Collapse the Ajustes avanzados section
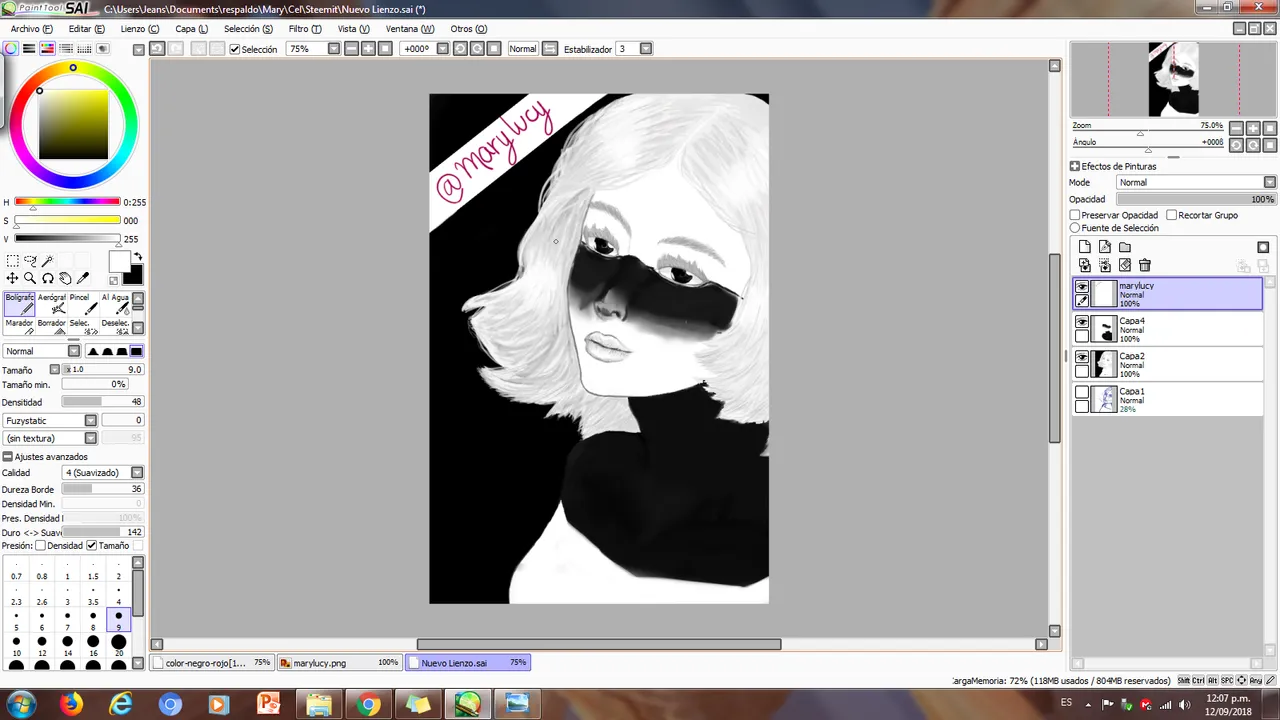This screenshot has height=720, width=1280. tap(7, 457)
